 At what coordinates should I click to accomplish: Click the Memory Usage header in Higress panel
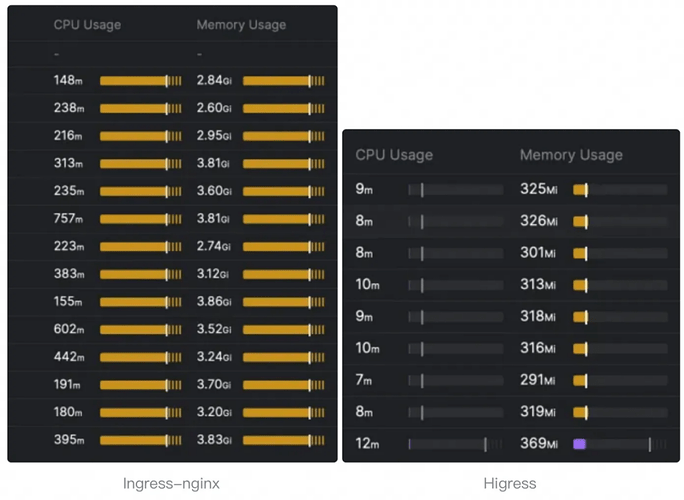click(571, 155)
